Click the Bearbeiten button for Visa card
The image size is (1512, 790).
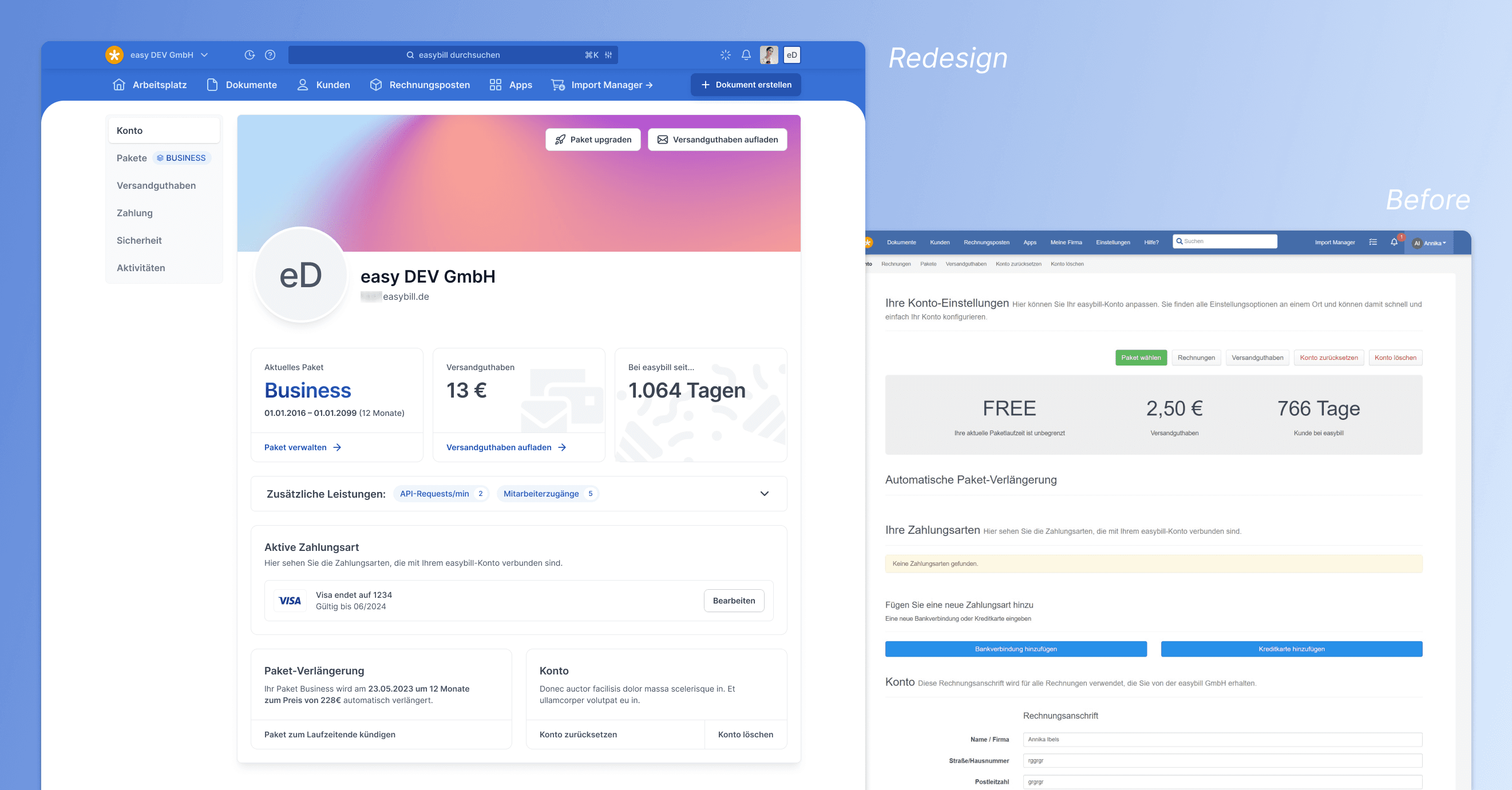coord(734,600)
